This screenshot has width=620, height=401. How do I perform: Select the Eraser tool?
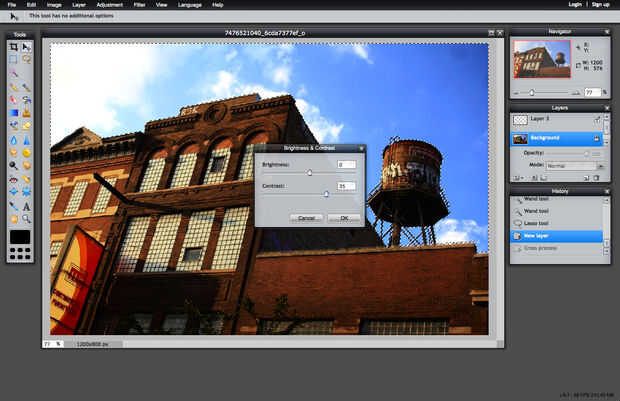point(14,100)
